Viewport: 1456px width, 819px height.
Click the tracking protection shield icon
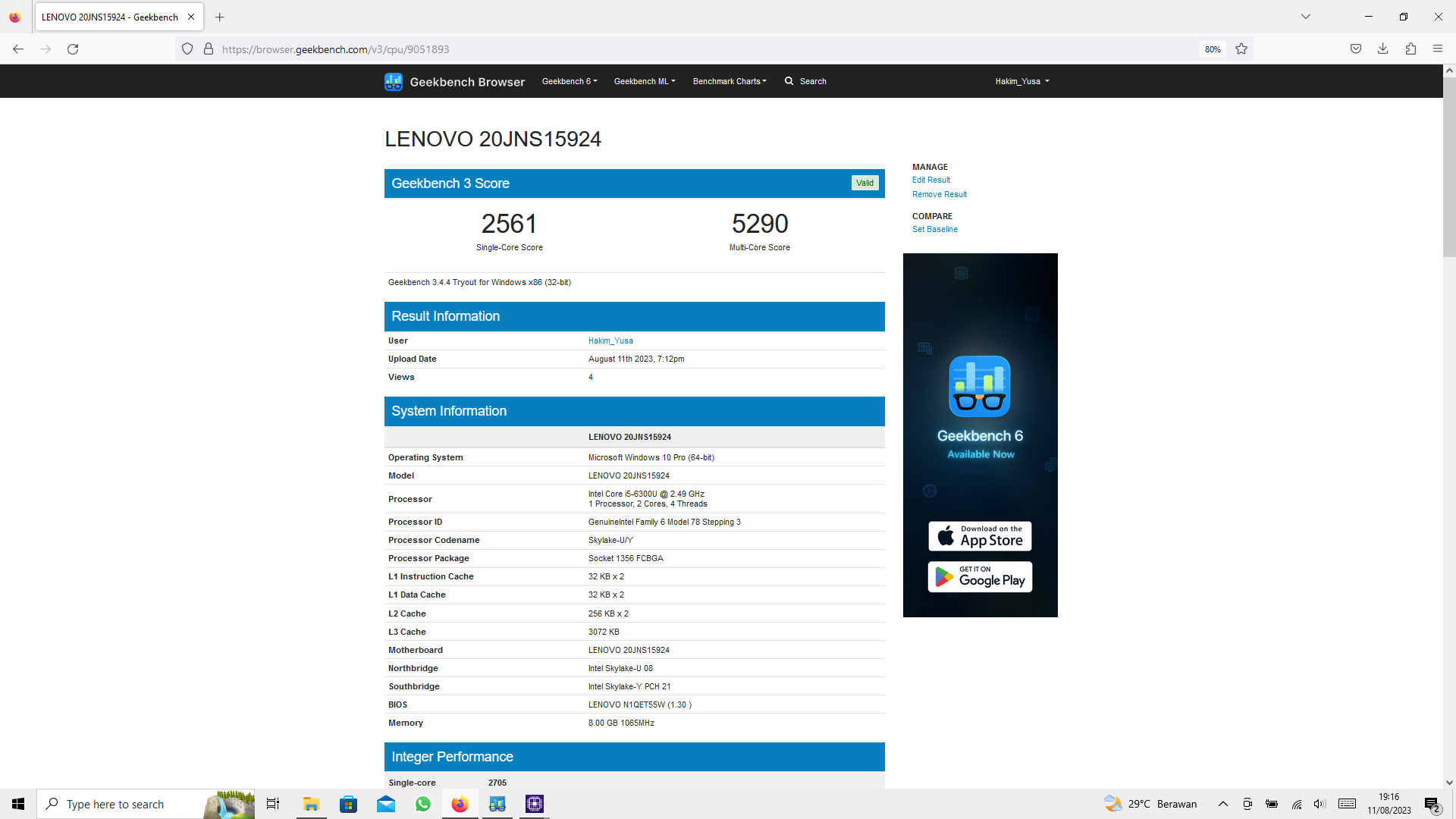pos(187,49)
